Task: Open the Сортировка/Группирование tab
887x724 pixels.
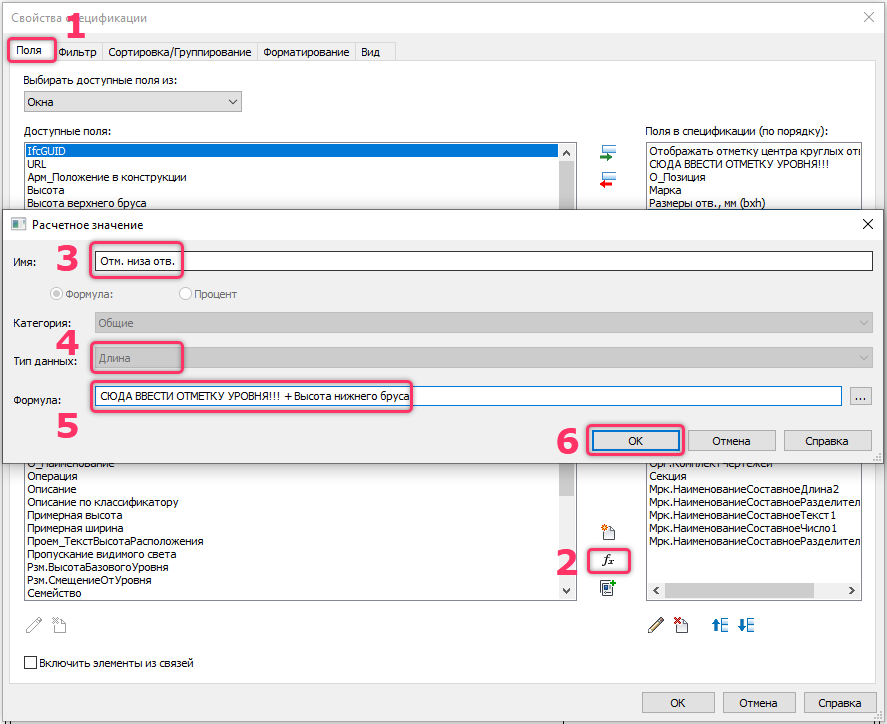Action: click(180, 52)
